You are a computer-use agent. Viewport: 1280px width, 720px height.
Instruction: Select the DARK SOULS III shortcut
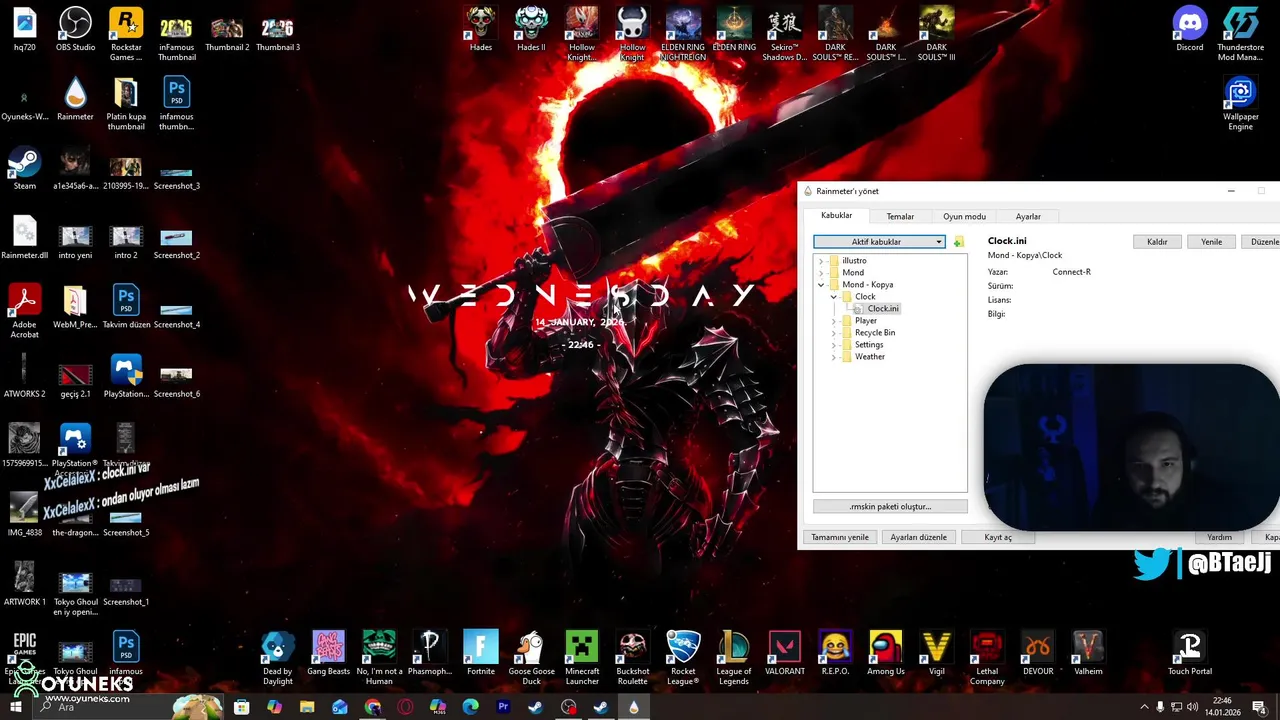click(x=936, y=34)
